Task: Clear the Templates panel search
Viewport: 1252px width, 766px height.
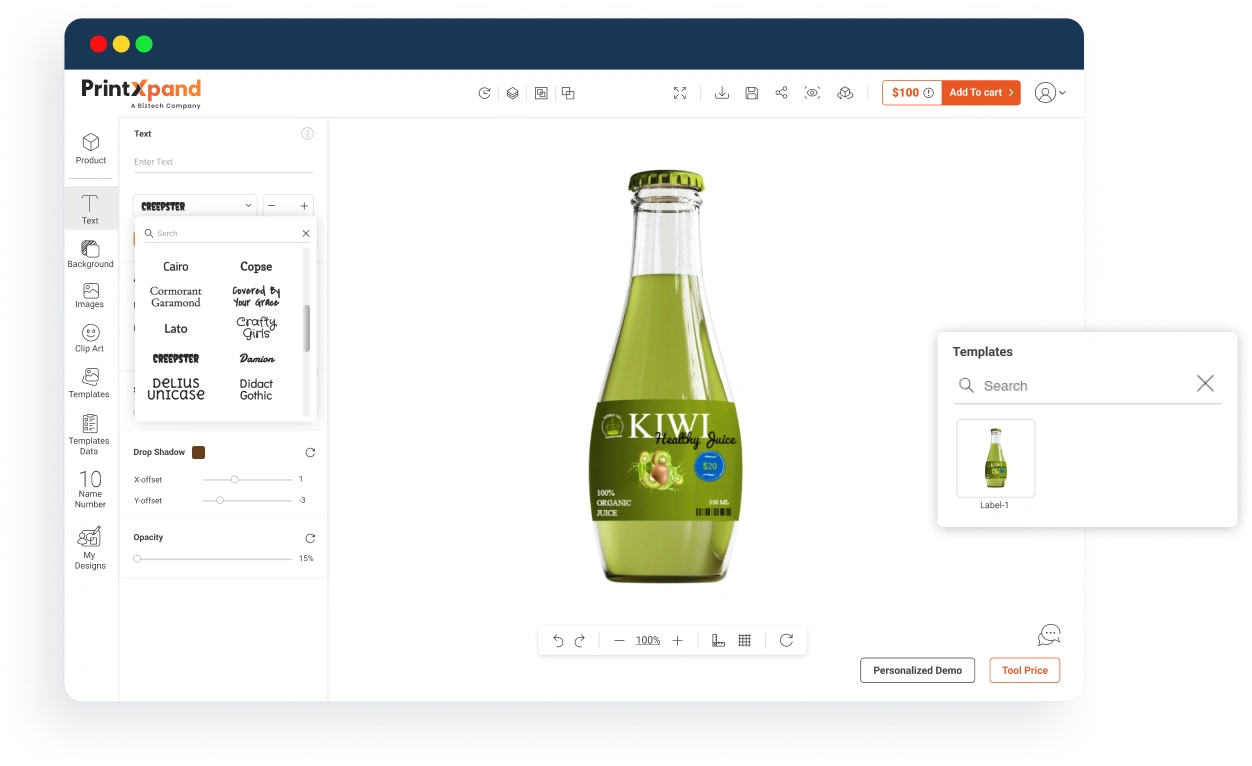Action: click(1205, 384)
